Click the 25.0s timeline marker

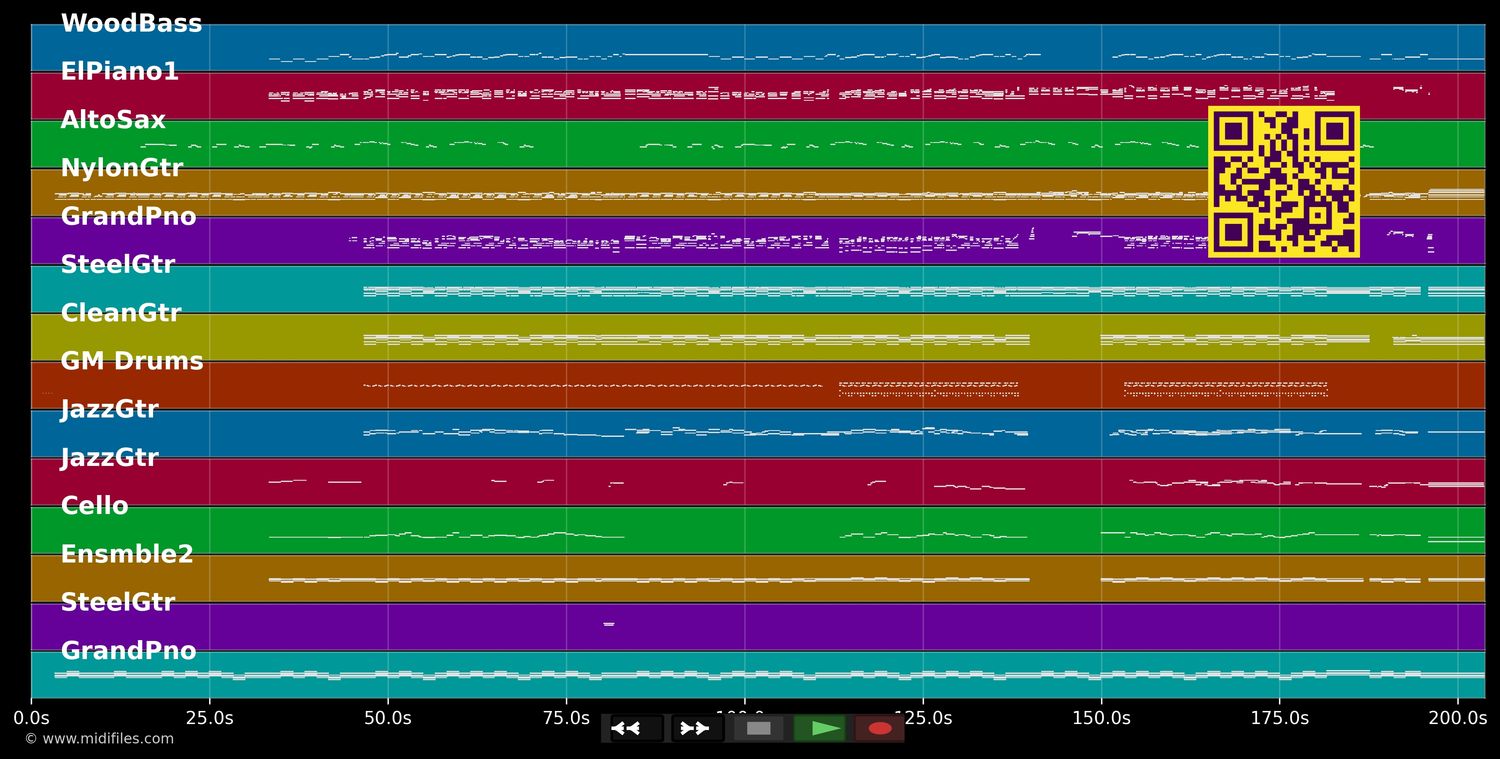(209, 718)
